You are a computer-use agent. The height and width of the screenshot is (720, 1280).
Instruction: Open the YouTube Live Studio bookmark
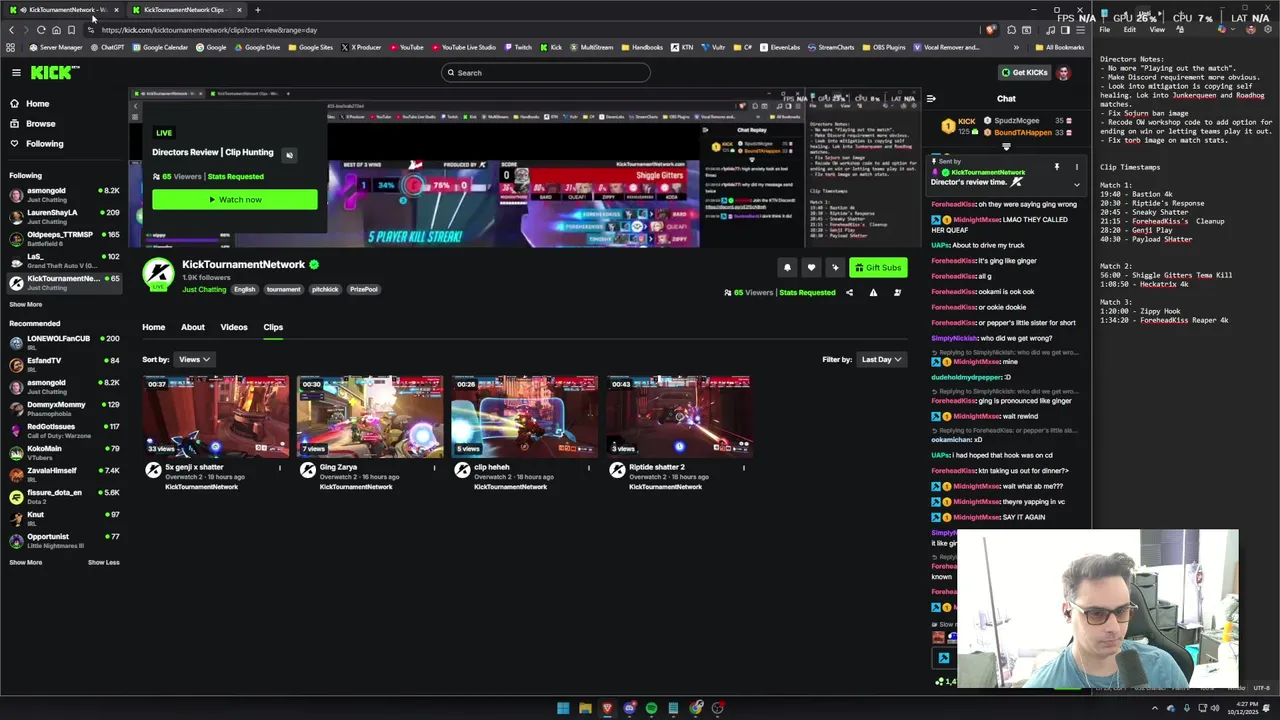463,47
